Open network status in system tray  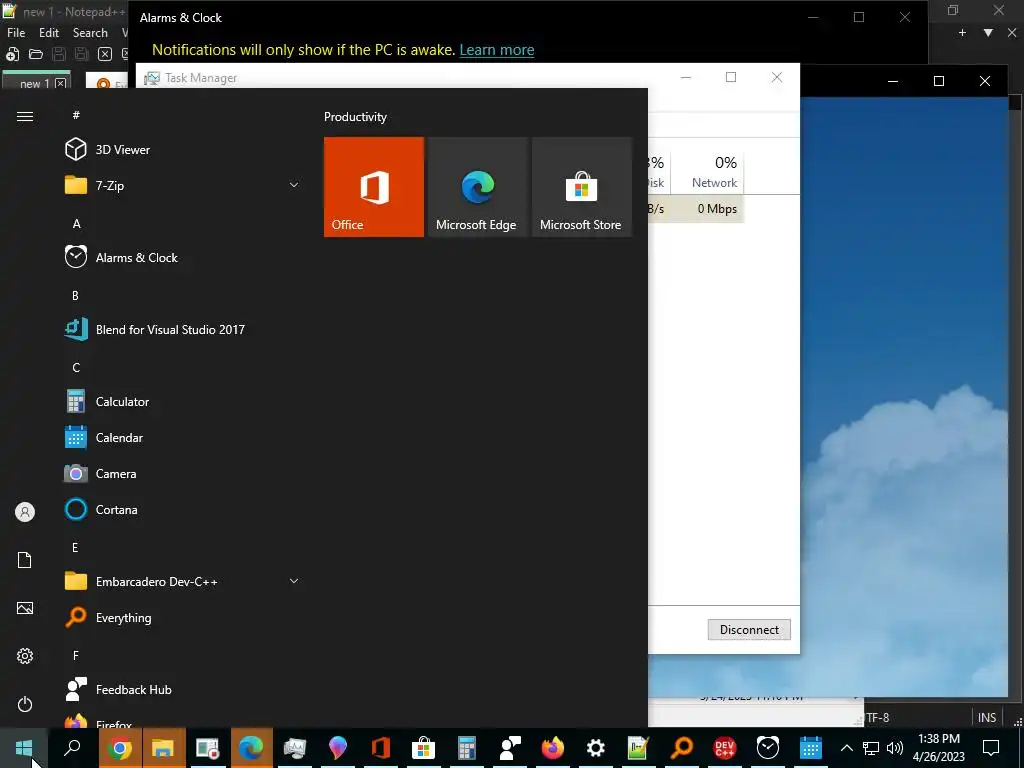871,748
